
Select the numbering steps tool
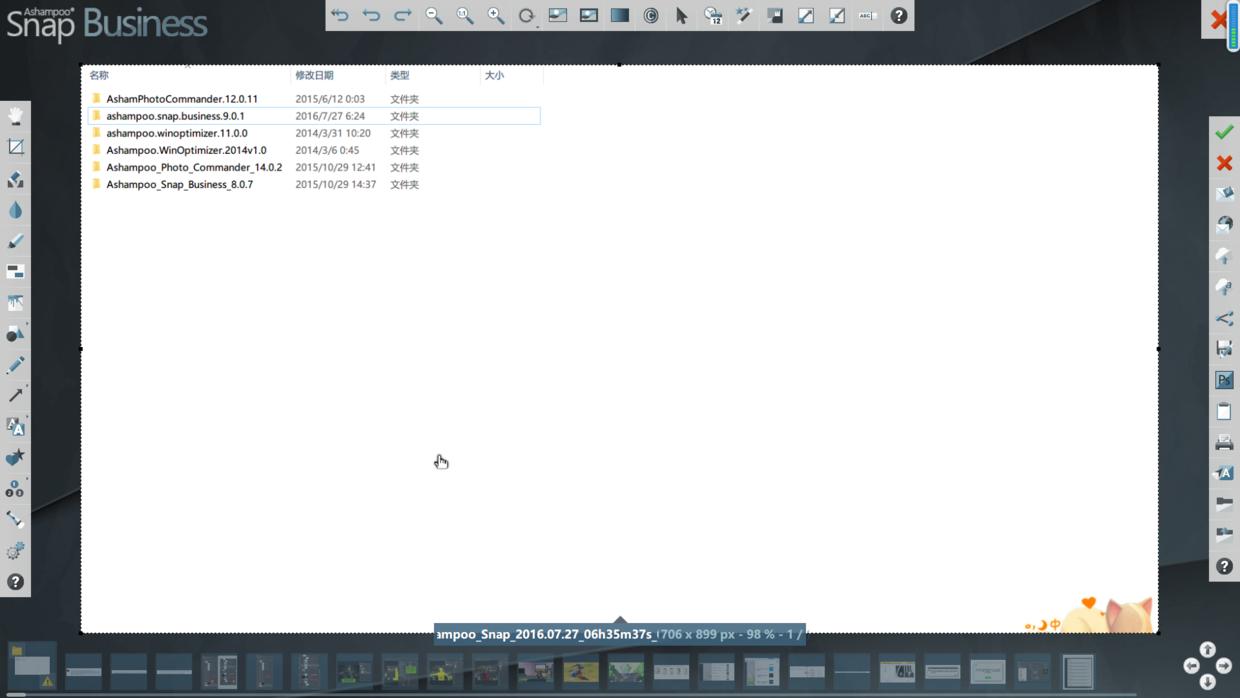(15, 489)
